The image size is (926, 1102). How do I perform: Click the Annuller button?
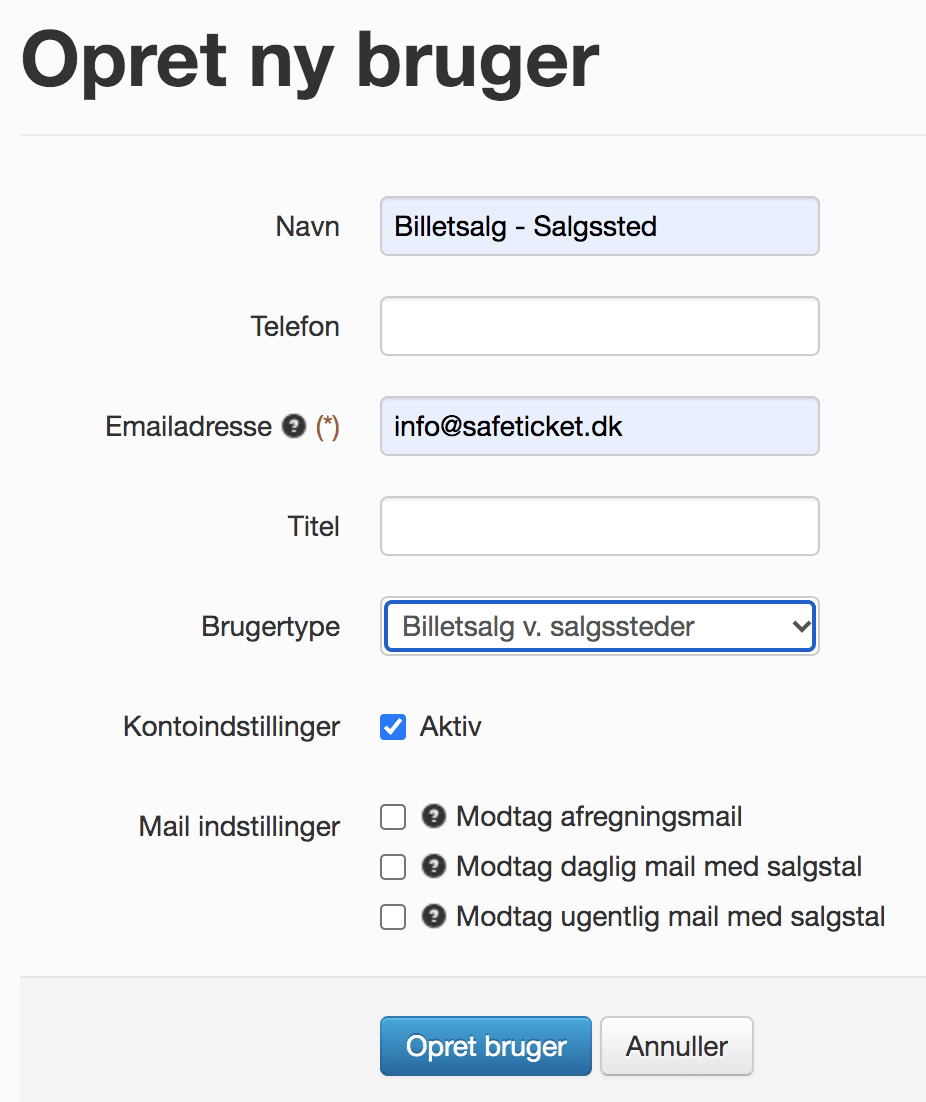[x=677, y=1046]
